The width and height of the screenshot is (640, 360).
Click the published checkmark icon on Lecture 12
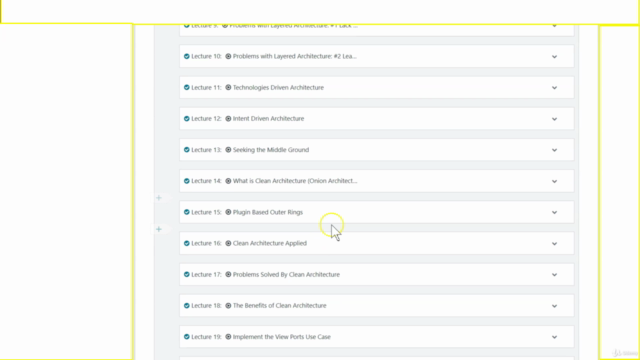click(187, 119)
